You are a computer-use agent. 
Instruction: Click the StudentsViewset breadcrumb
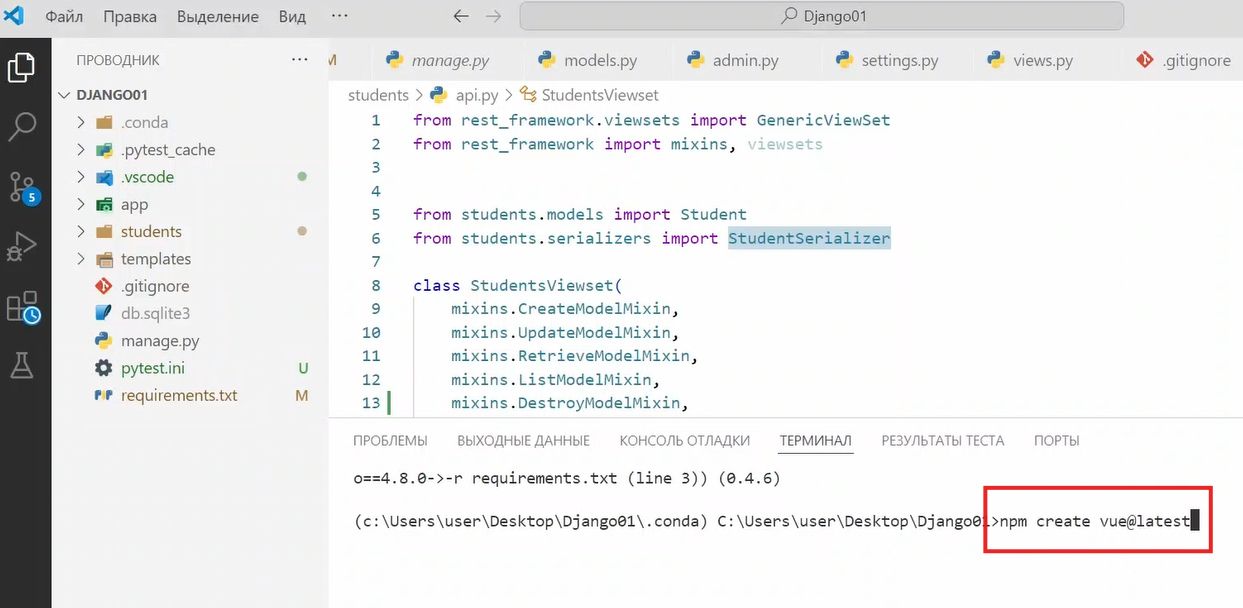[x=599, y=96]
